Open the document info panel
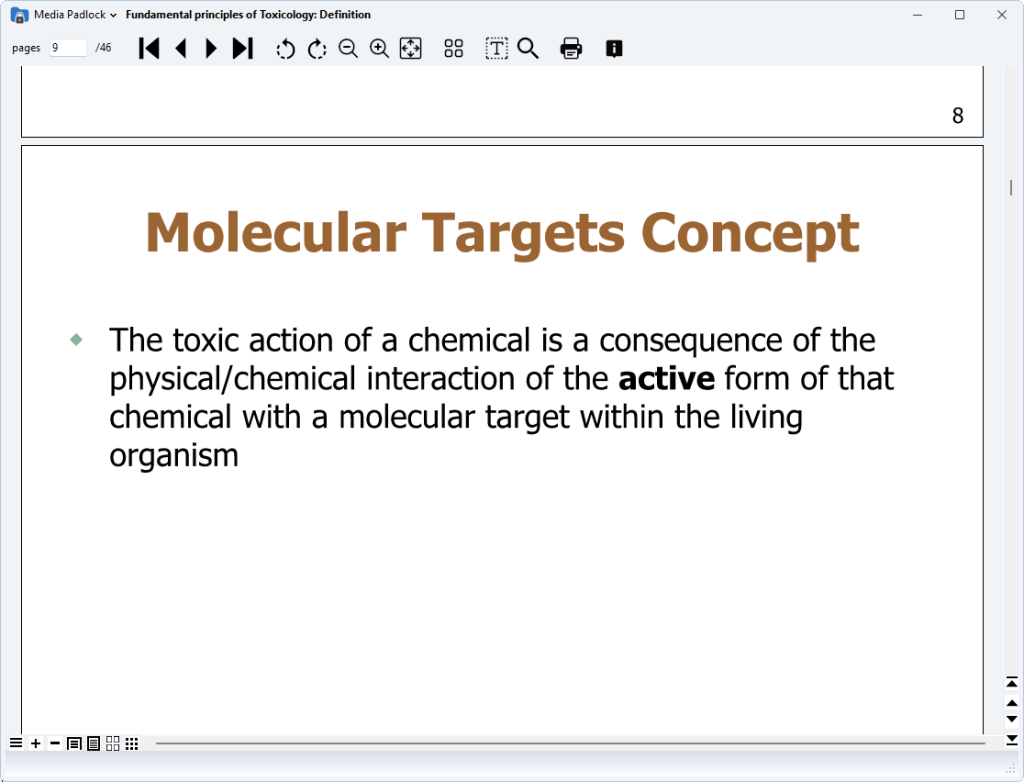 click(614, 48)
